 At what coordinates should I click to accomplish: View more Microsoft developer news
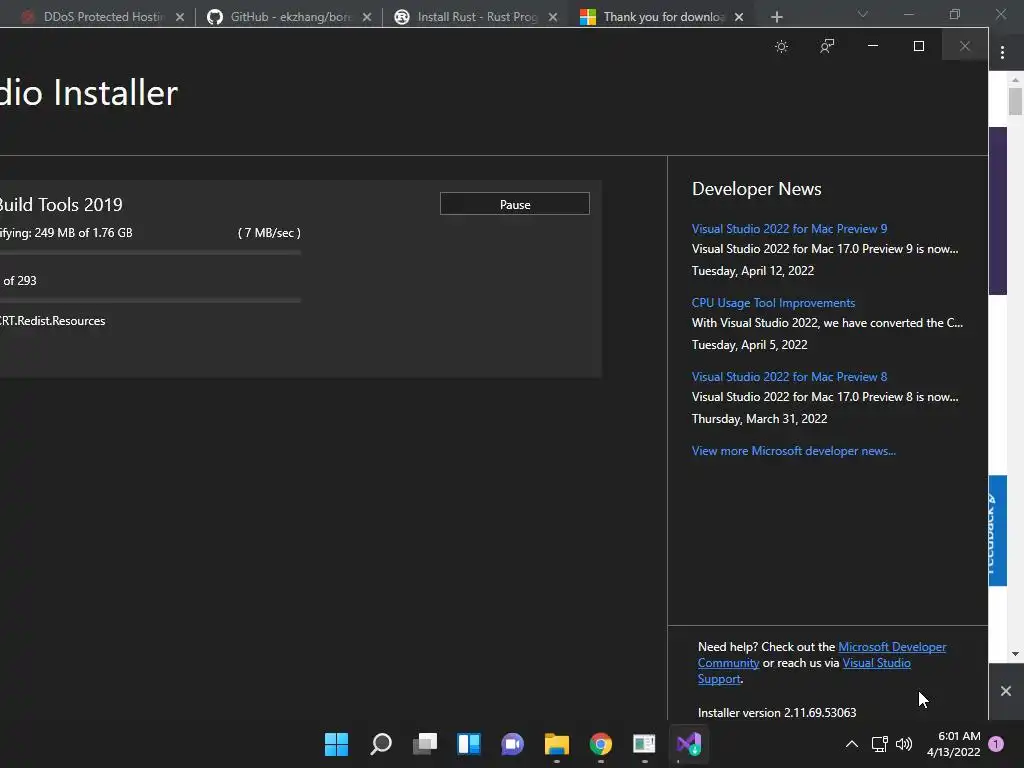793,451
